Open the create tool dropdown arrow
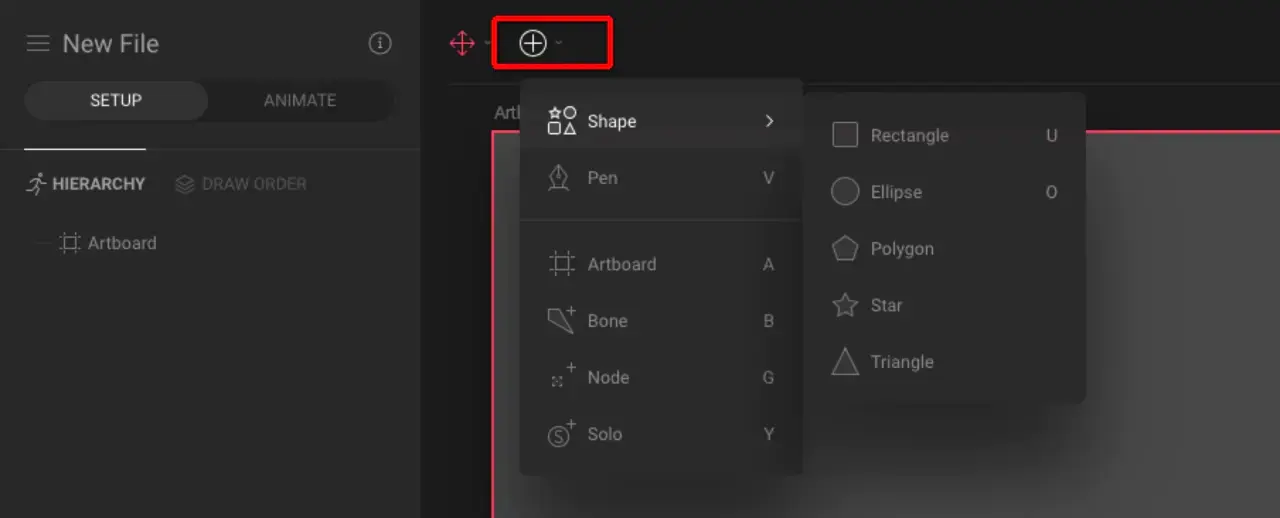This screenshot has height=518, width=1280. pos(559,43)
